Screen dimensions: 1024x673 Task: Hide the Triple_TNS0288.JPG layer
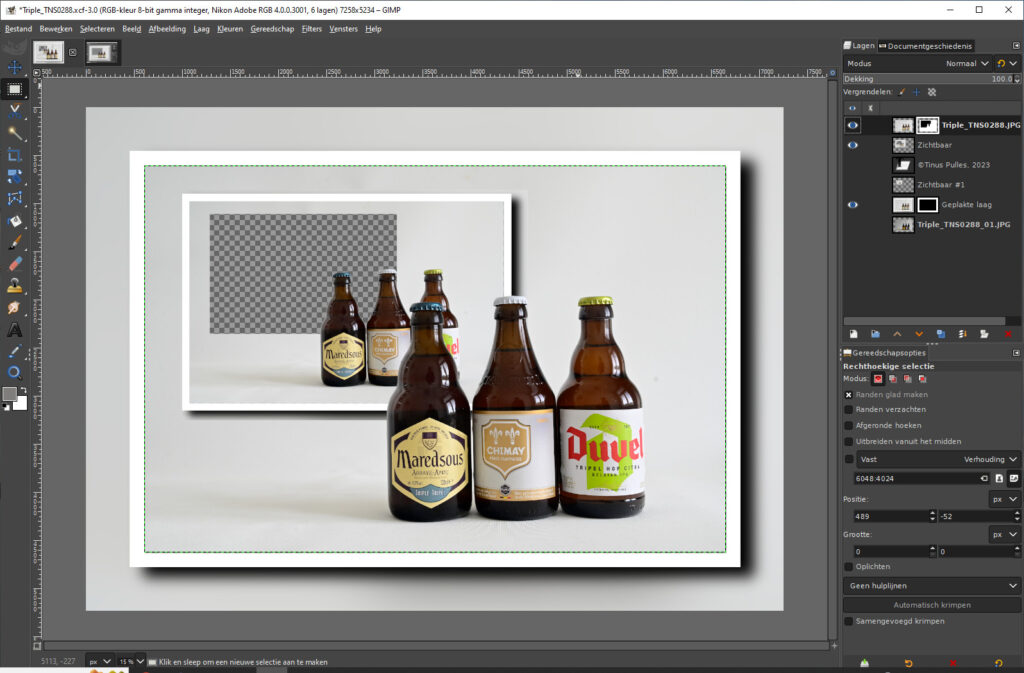point(852,125)
